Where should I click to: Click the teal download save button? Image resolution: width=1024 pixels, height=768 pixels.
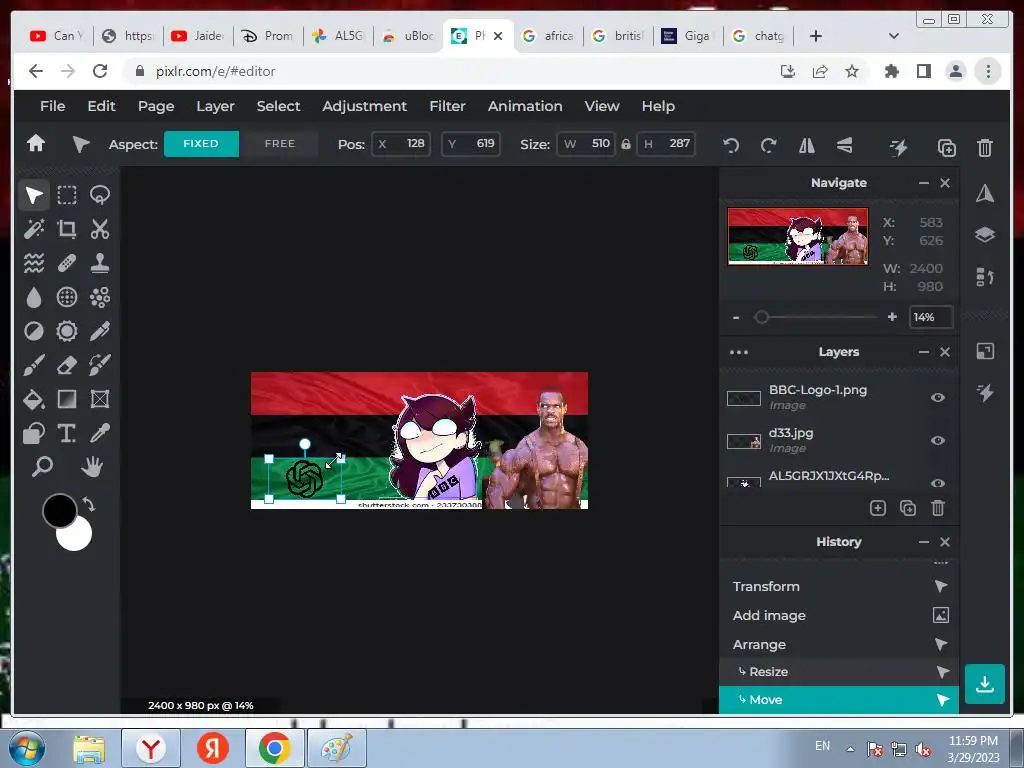click(x=985, y=684)
